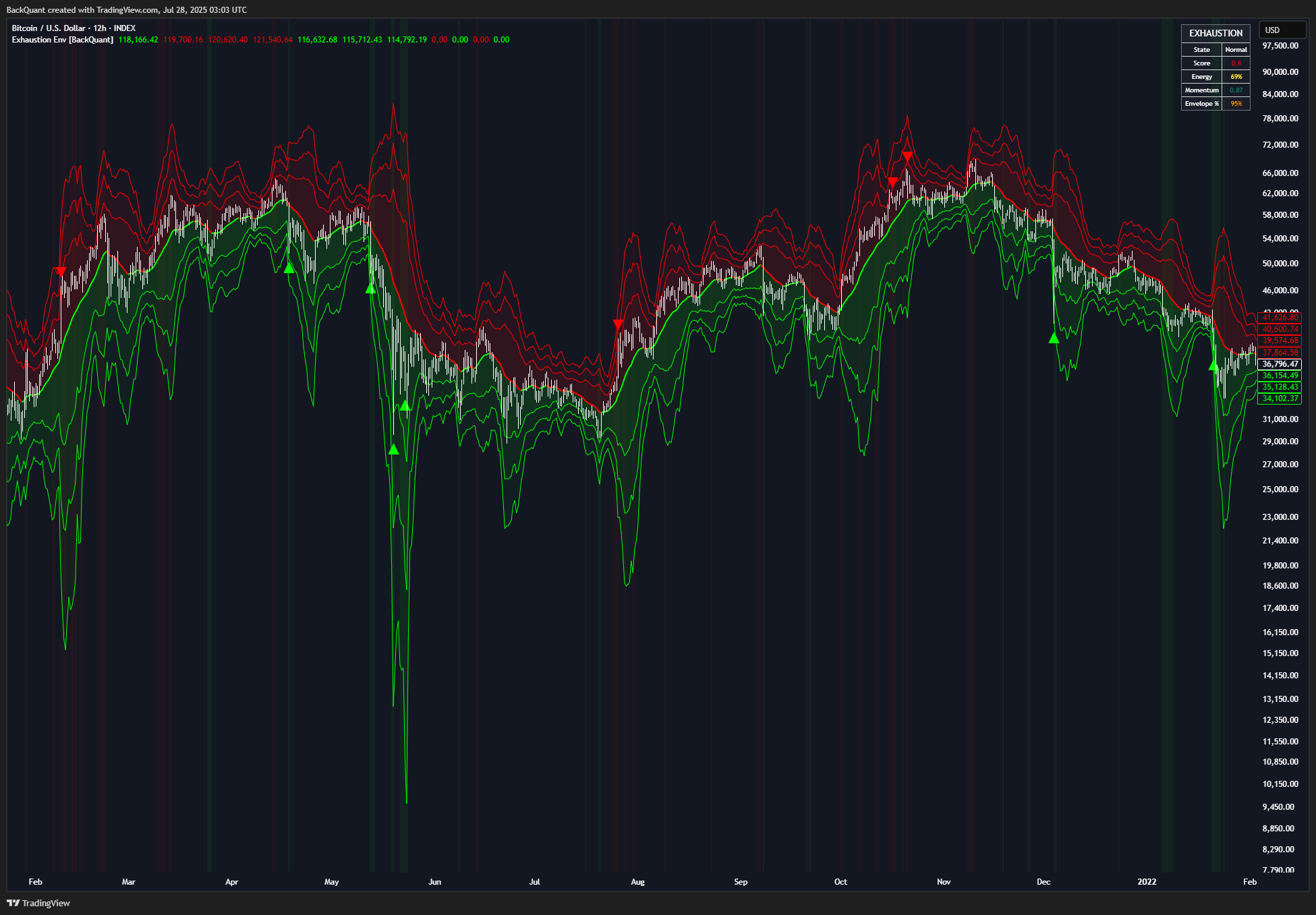This screenshot has height=915, width=1316.
Task: Select the USD currency box
Action: [1282, 30]
